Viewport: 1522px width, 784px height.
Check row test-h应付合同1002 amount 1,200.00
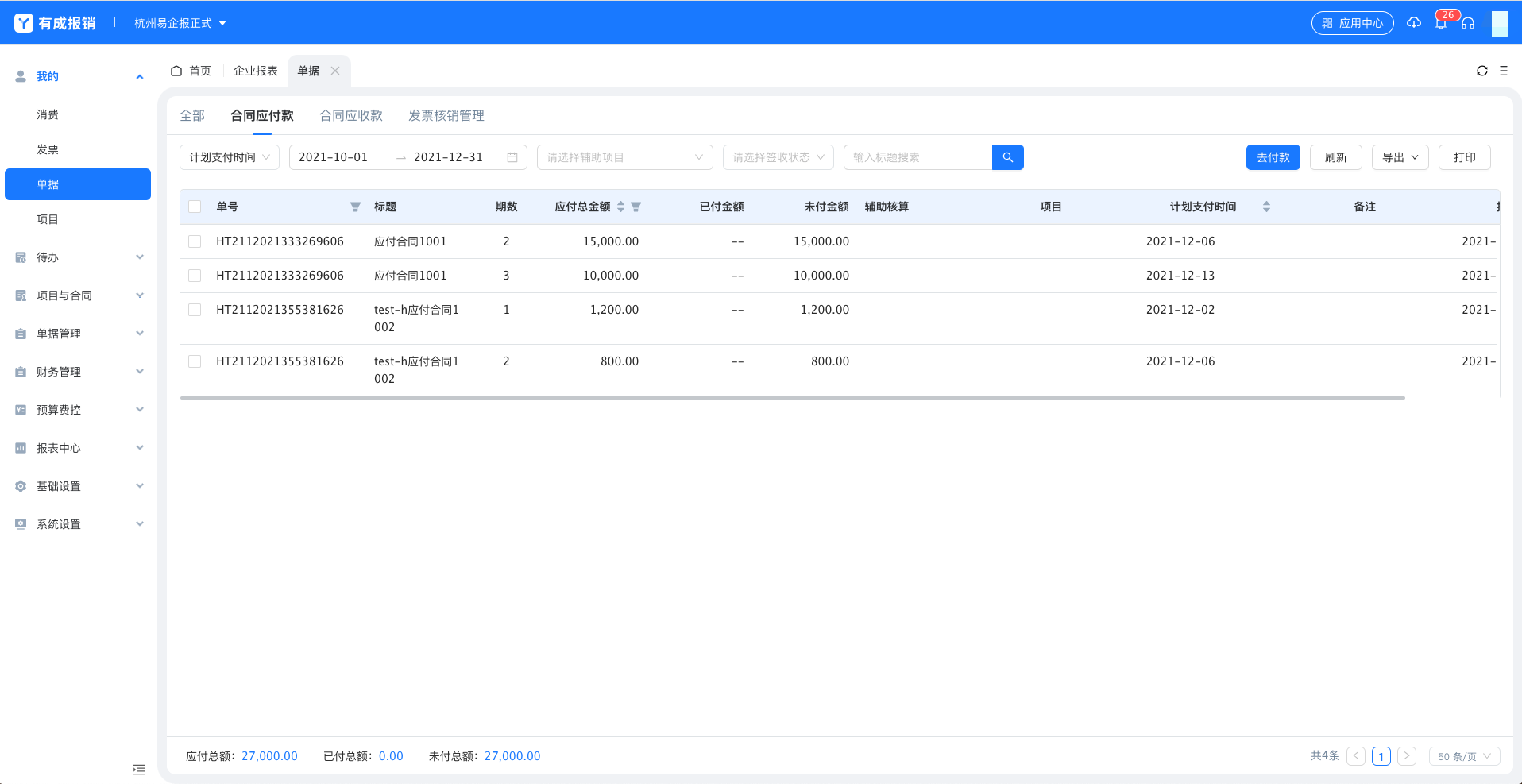pos(195,310)
